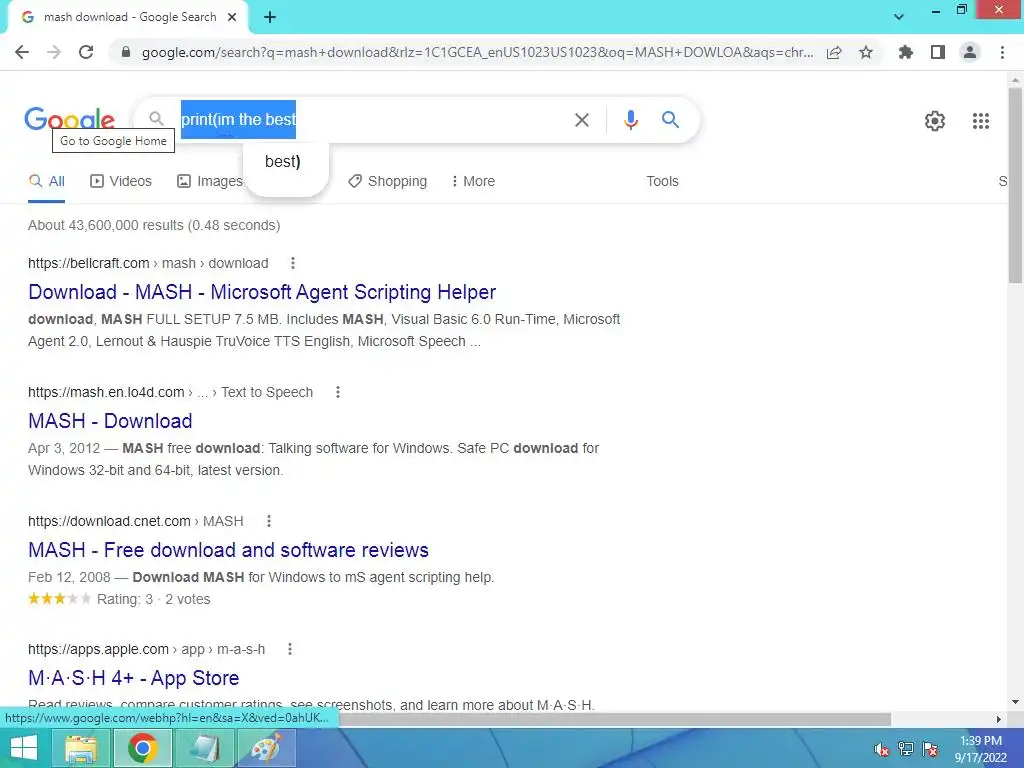
Task: Click the browser forward arrow
Action: (x=54, y=52)
